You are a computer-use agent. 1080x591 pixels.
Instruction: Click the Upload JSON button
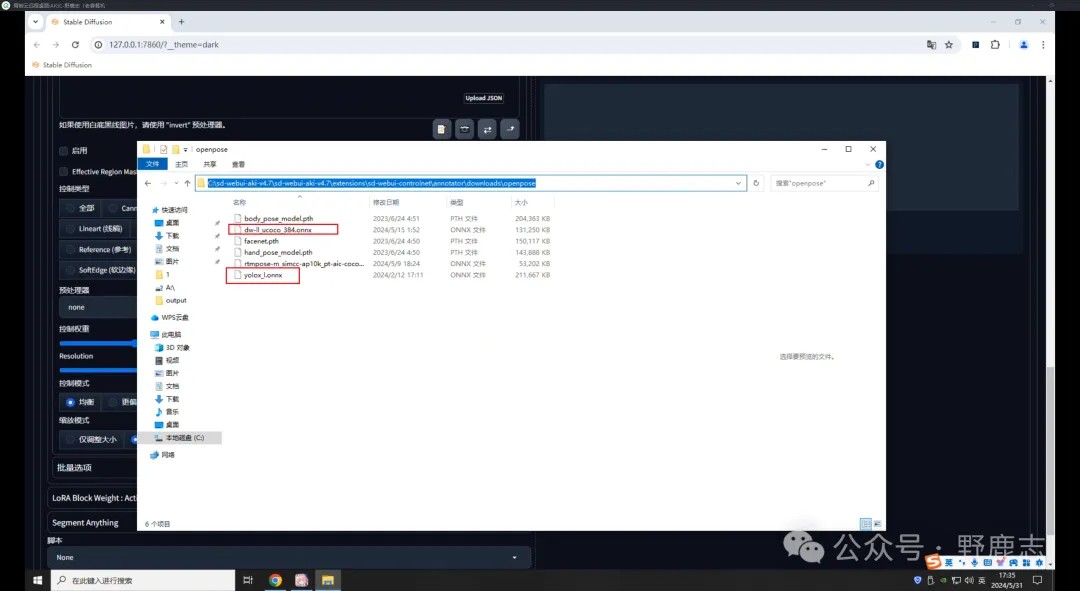[x=484, y=98]
